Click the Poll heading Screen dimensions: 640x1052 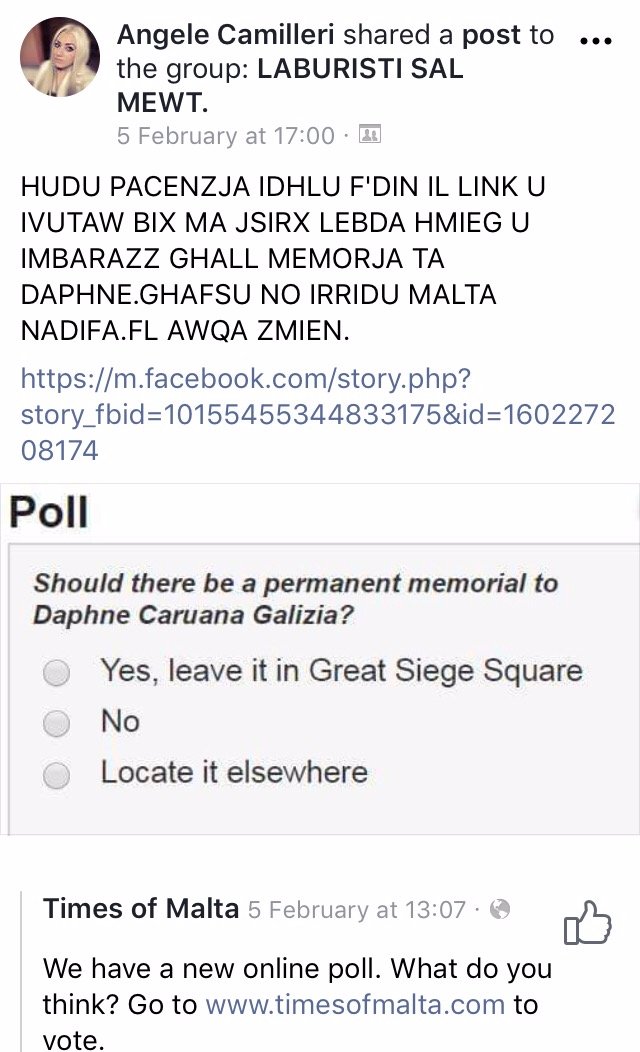[46, 511]
